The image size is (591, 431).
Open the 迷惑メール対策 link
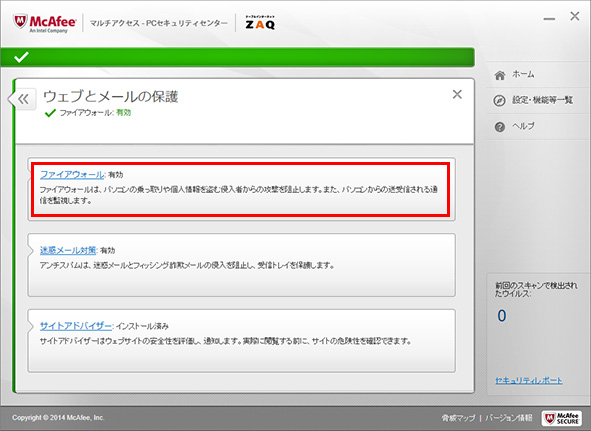point(68,250)
